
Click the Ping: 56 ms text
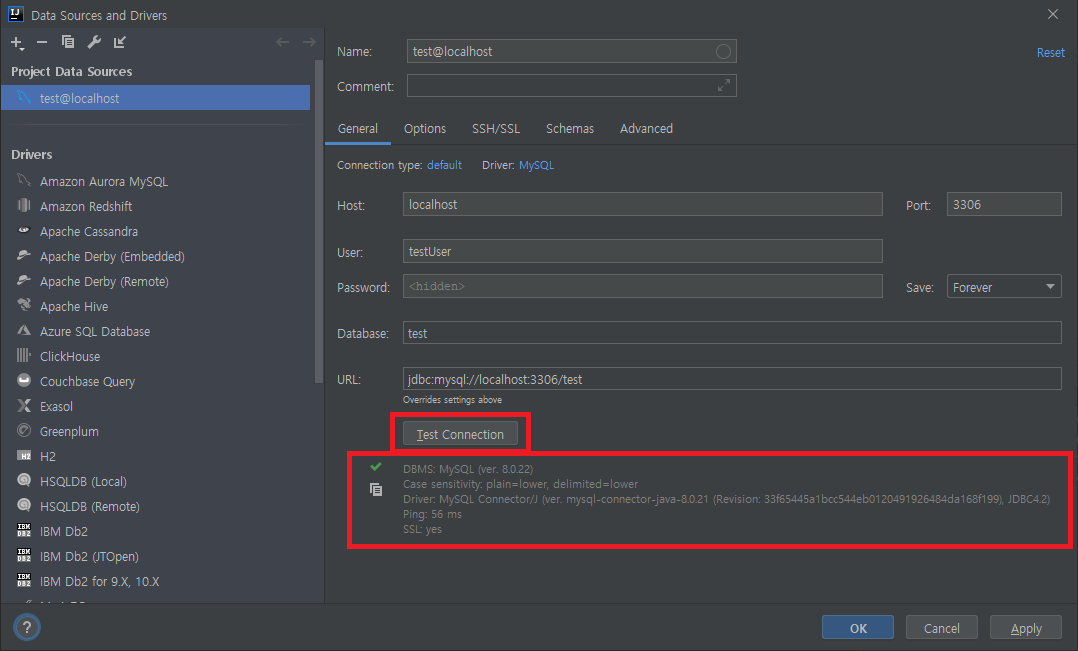click(x=432, y=514)
